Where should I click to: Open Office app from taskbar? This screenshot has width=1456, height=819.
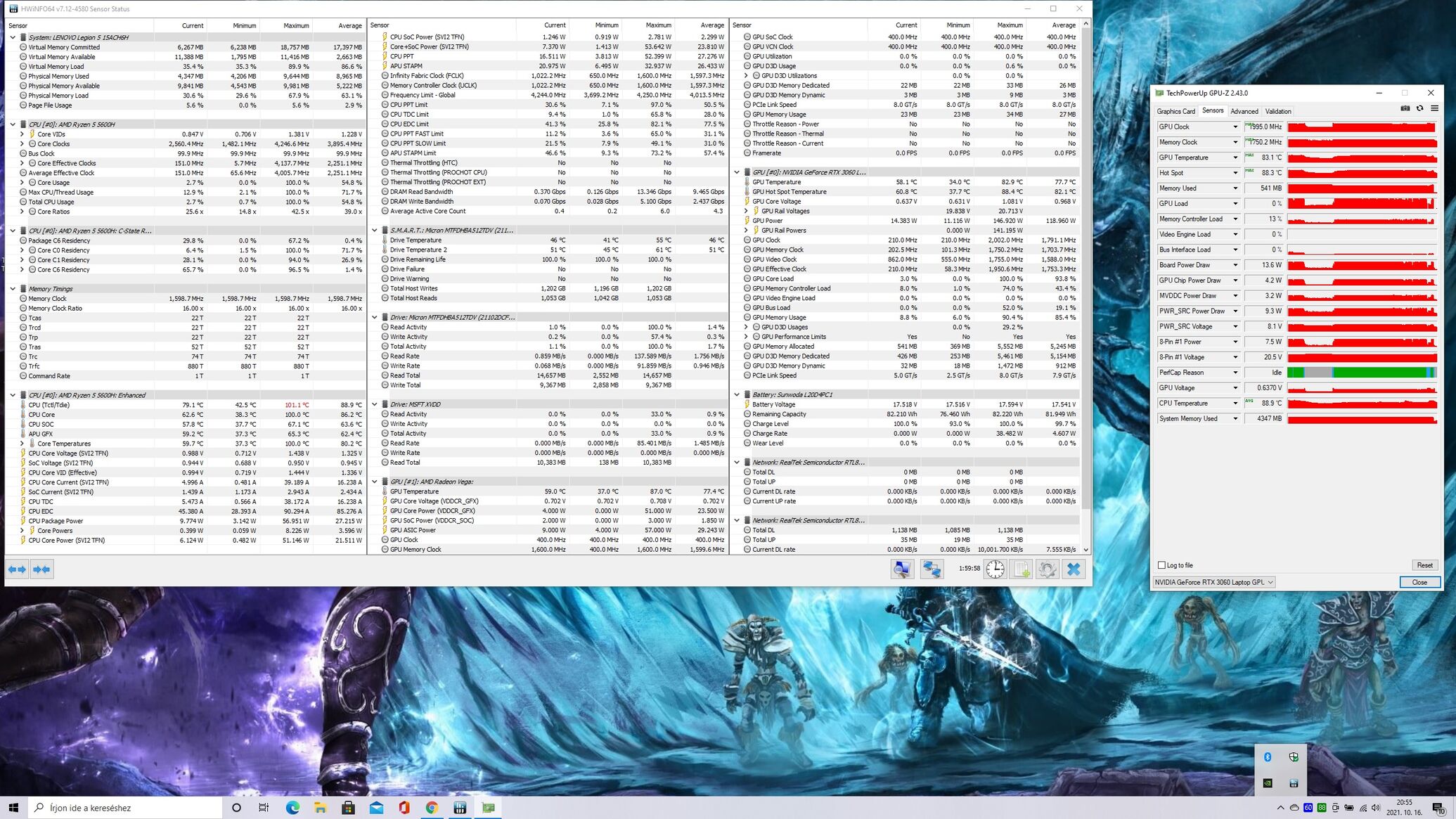404,808
